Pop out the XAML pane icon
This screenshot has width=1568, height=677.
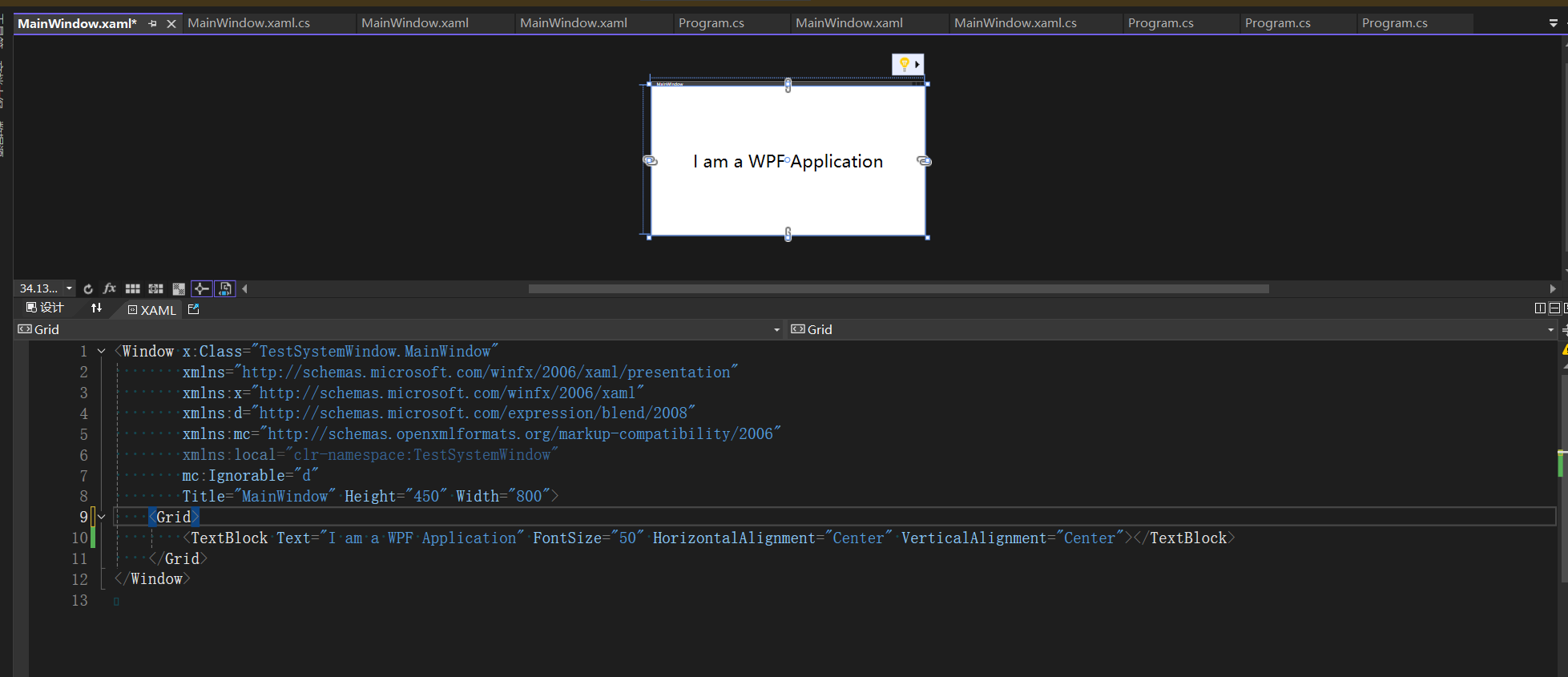[193, 309]
